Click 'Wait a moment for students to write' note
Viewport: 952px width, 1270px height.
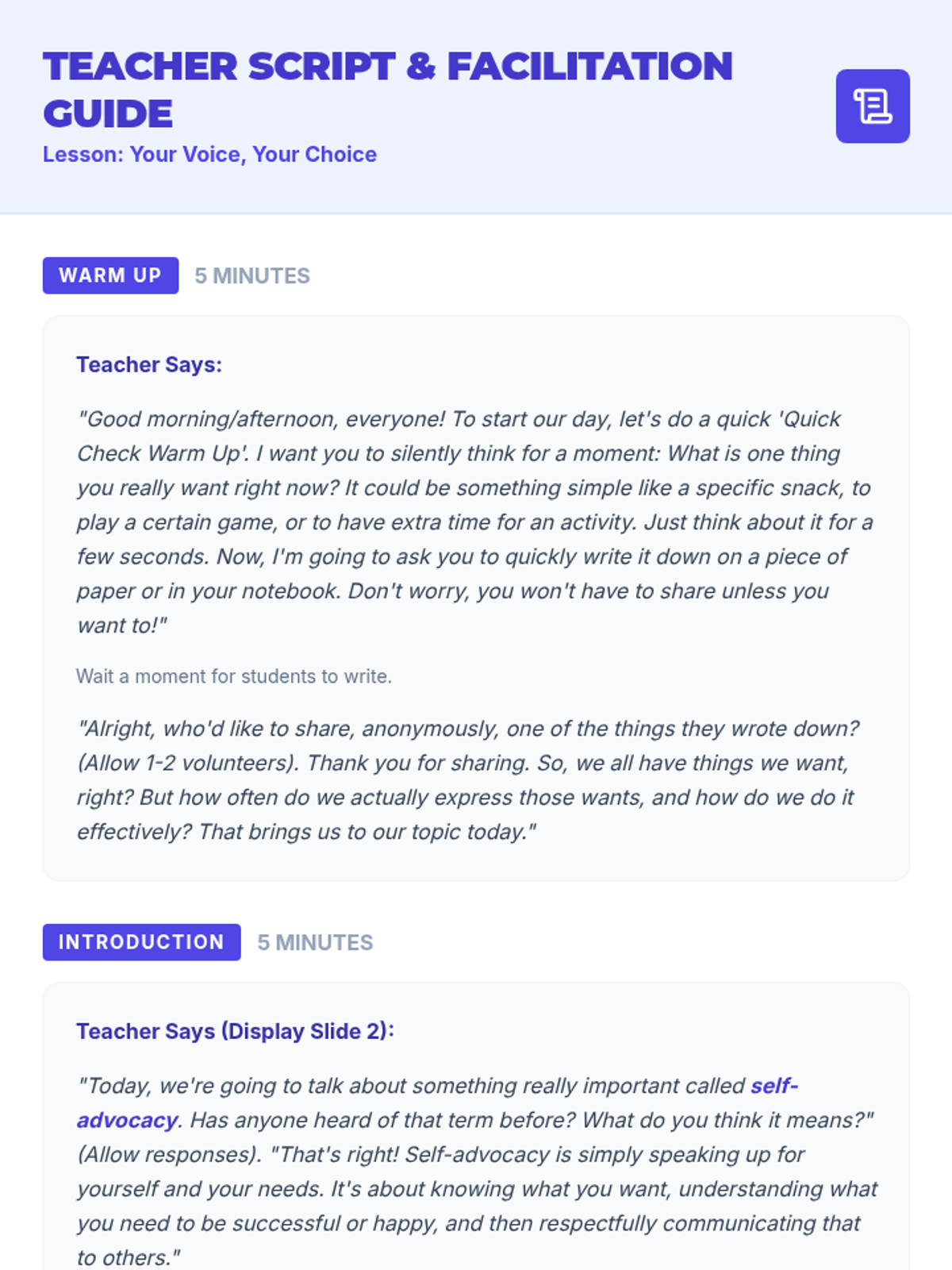click(x=234, y=676)
